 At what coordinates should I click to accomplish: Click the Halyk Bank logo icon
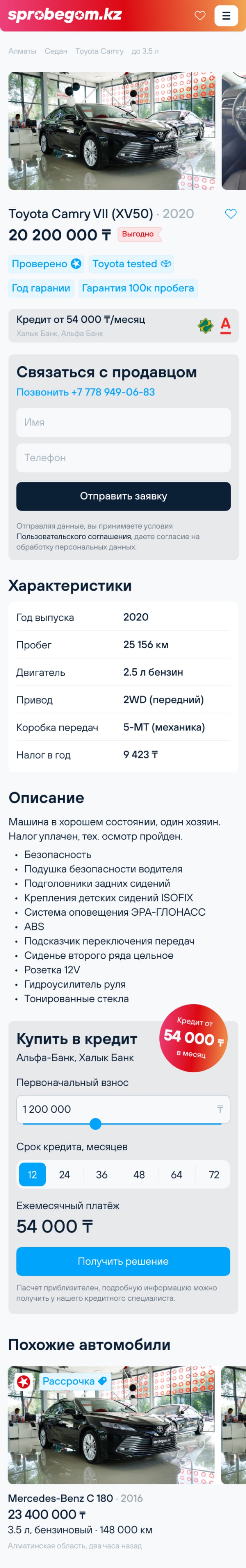point(206,326)
